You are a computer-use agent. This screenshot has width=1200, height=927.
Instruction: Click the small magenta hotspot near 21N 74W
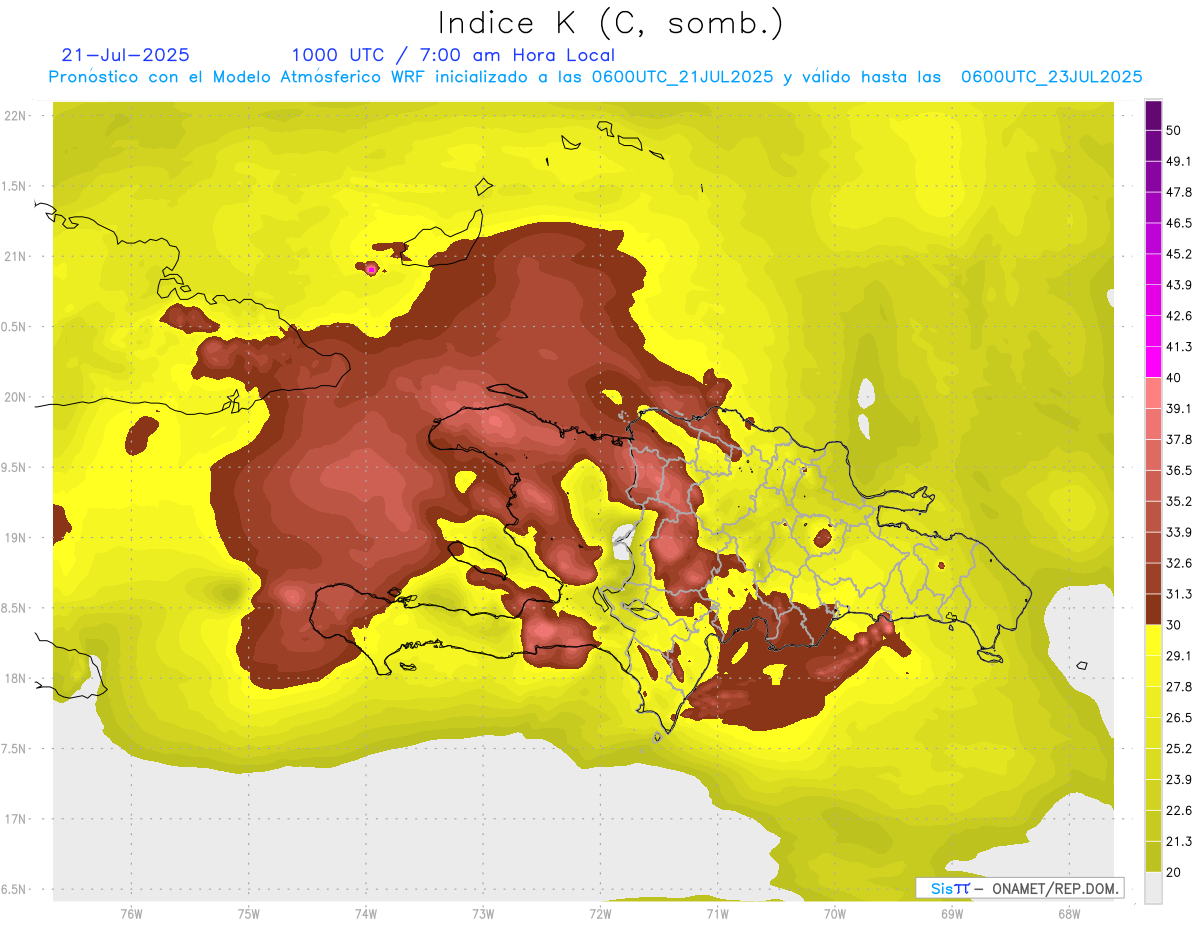coord(371,269)
